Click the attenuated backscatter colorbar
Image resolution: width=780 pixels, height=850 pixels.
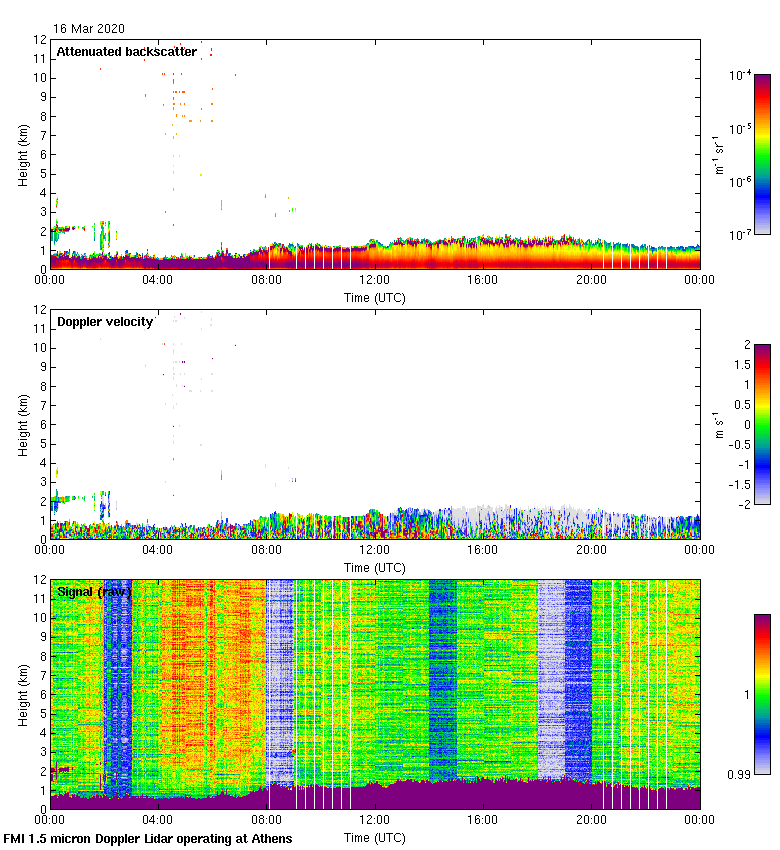[x=762, y=154]
